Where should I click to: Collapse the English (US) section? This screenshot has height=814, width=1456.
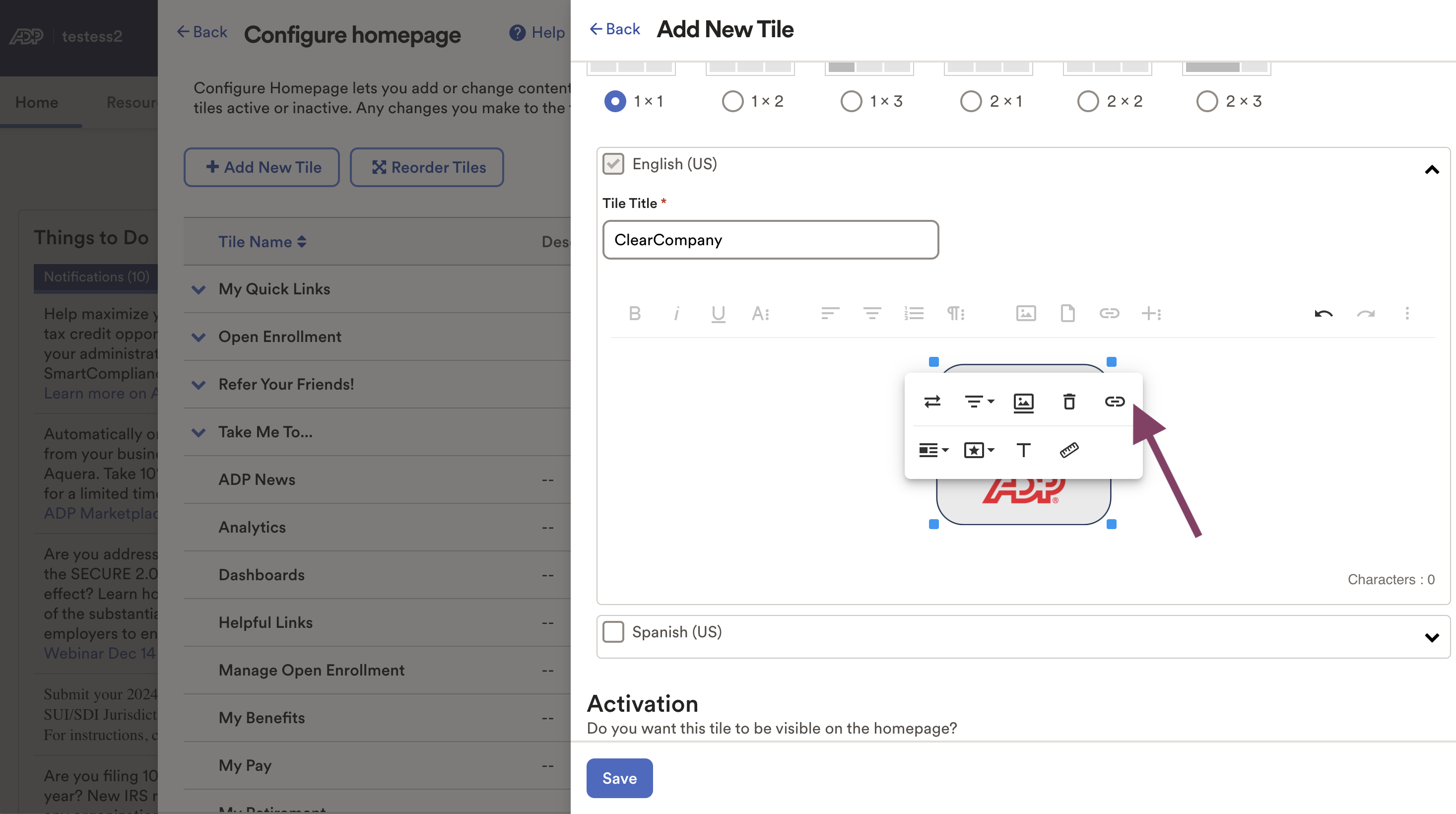[x=1432, y=170]
